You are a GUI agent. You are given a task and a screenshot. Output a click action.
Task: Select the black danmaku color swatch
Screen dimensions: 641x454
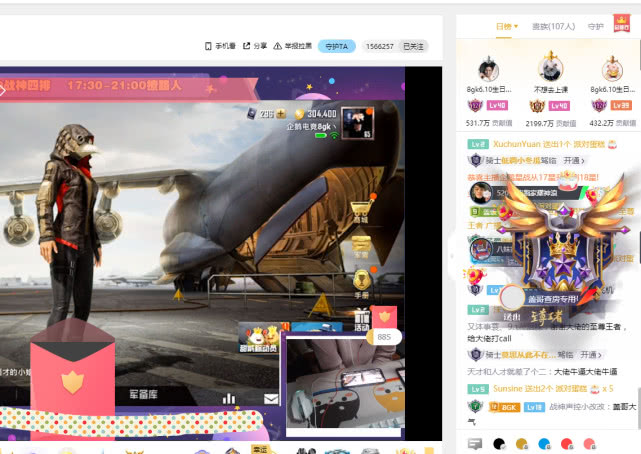[499, 443]
